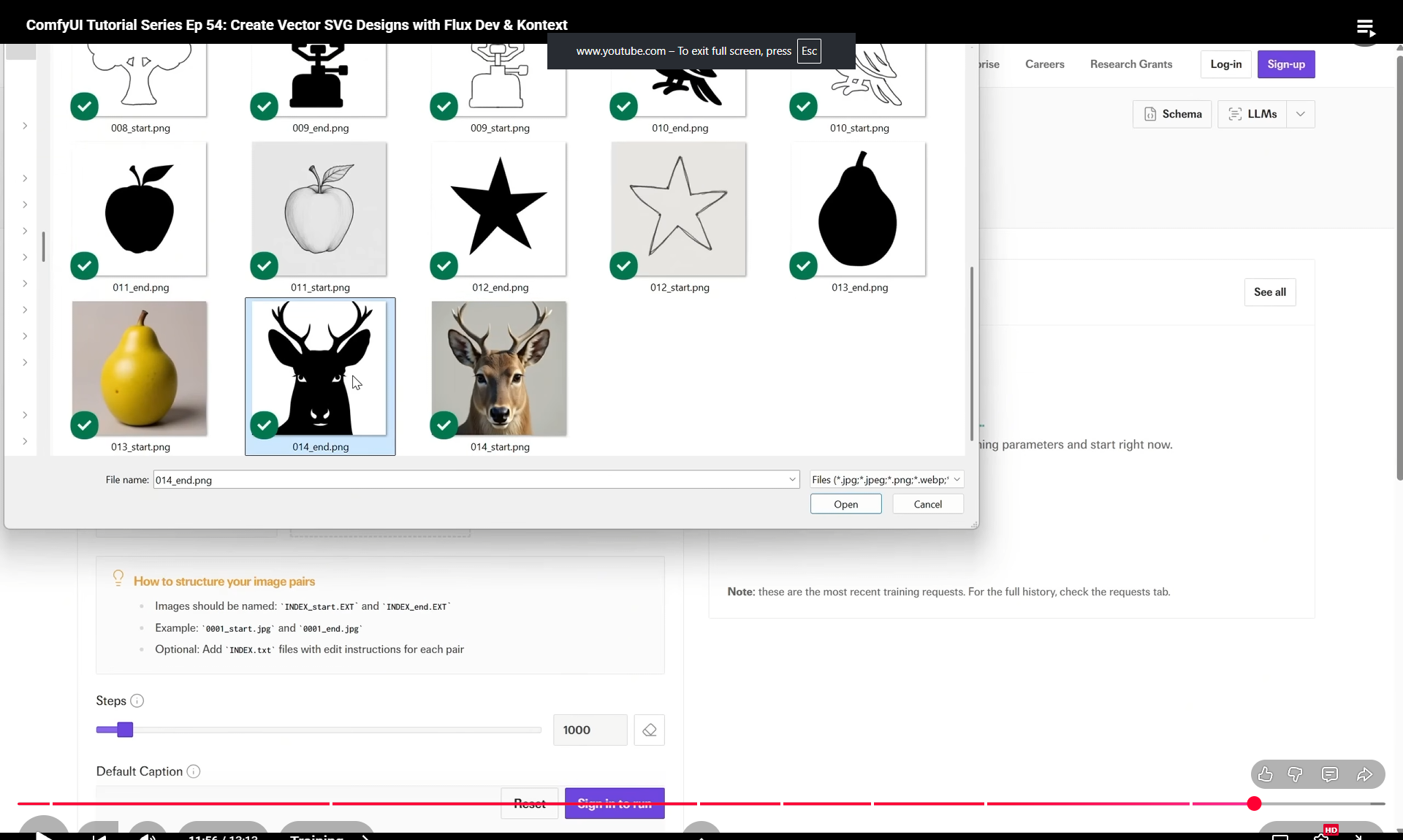
Task: Toggle the checkmark on 013_start.png pear
Action: [85, 425]
